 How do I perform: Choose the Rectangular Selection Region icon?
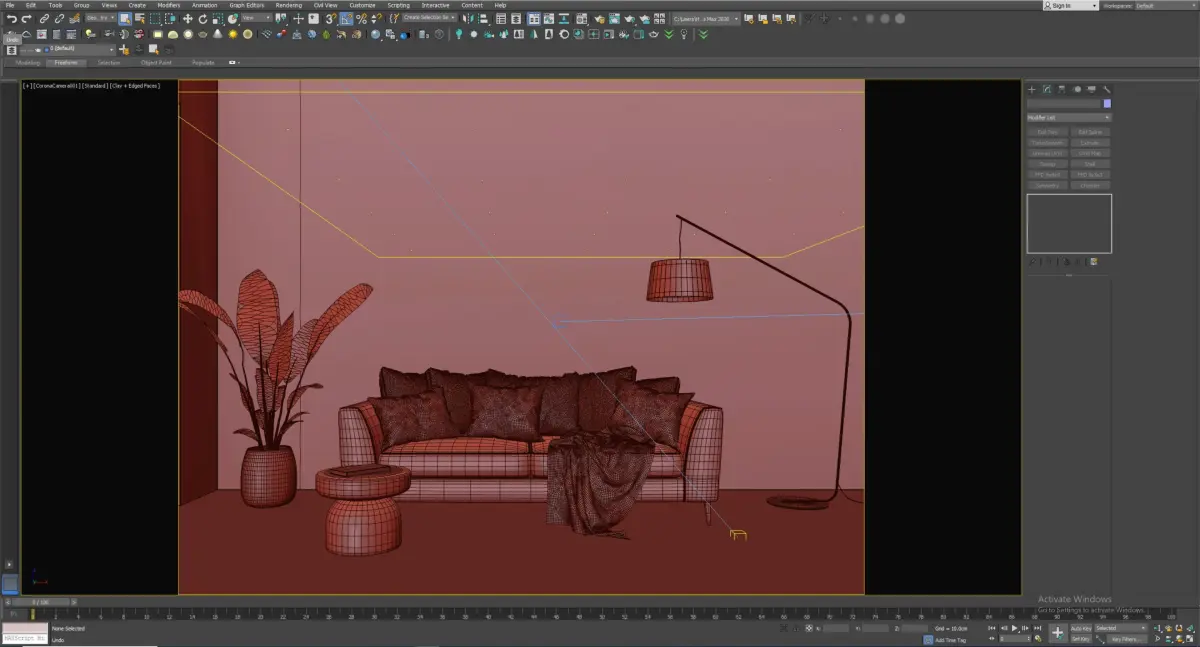tap(155, 18)
